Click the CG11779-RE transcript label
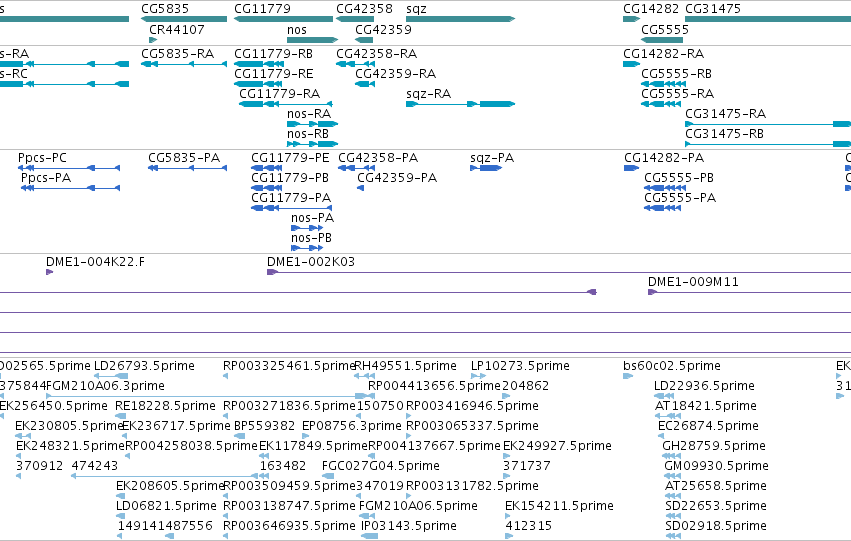Viewport: 851px width, 541px height. point(274,74)
